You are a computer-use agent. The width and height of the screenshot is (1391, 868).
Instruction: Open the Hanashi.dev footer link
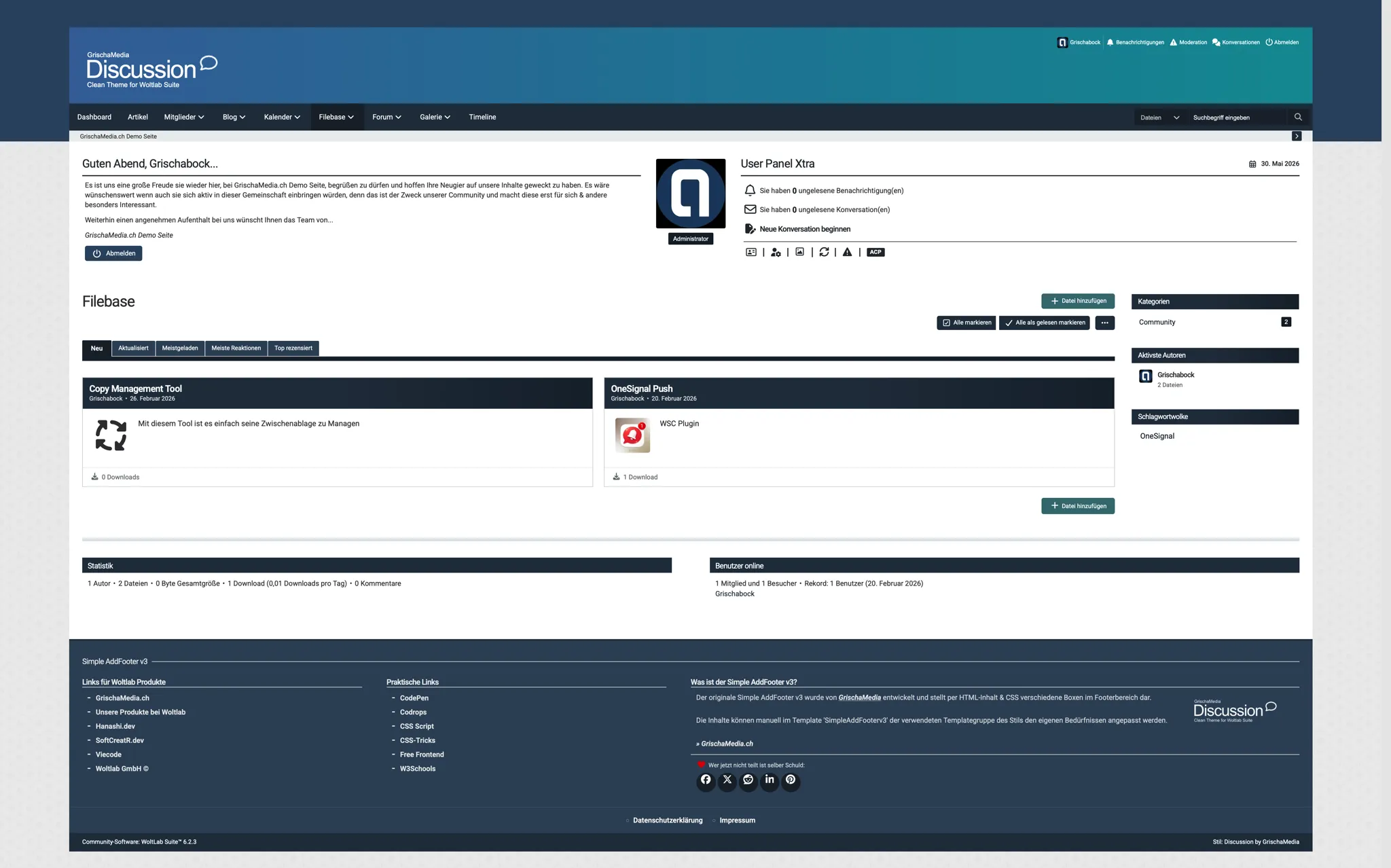[x=115, y=726]
